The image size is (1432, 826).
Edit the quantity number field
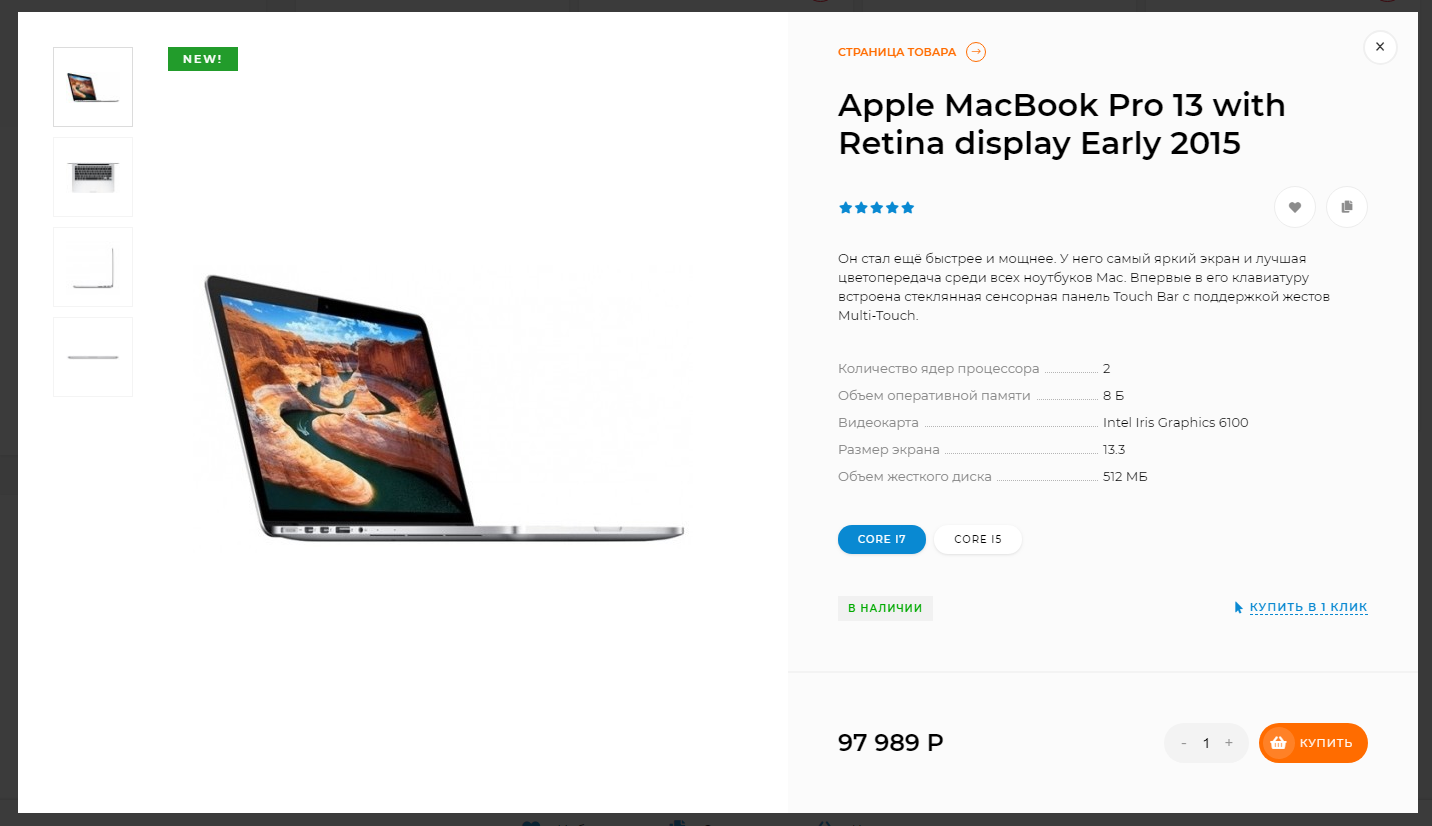pos(1206,743)
